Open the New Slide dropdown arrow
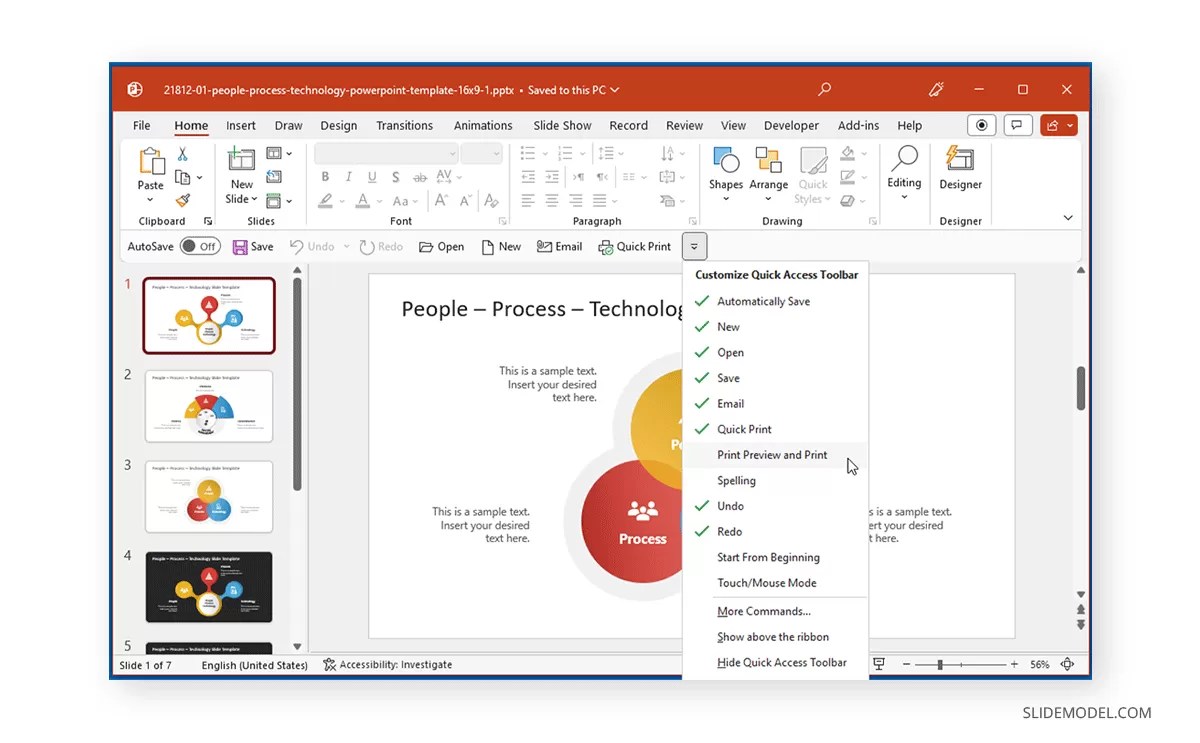The image size is (1200, 743). click(253, 199)
